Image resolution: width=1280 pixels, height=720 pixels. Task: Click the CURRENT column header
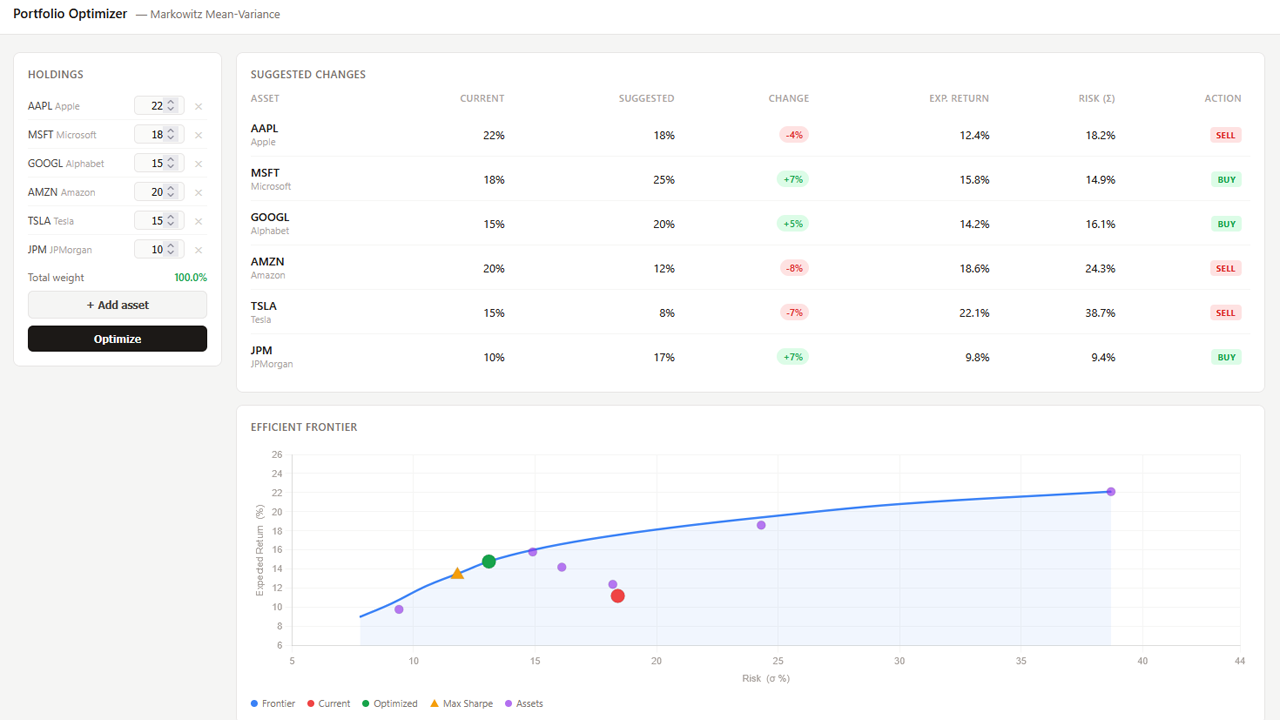click(482, 99)
